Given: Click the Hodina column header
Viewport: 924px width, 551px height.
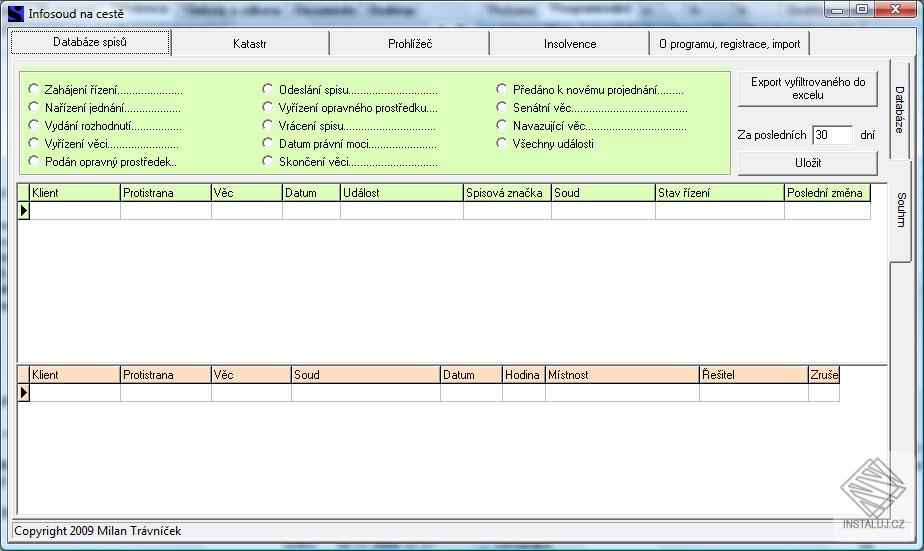Looking at the screenshot, I should click(x=524, y=375).
